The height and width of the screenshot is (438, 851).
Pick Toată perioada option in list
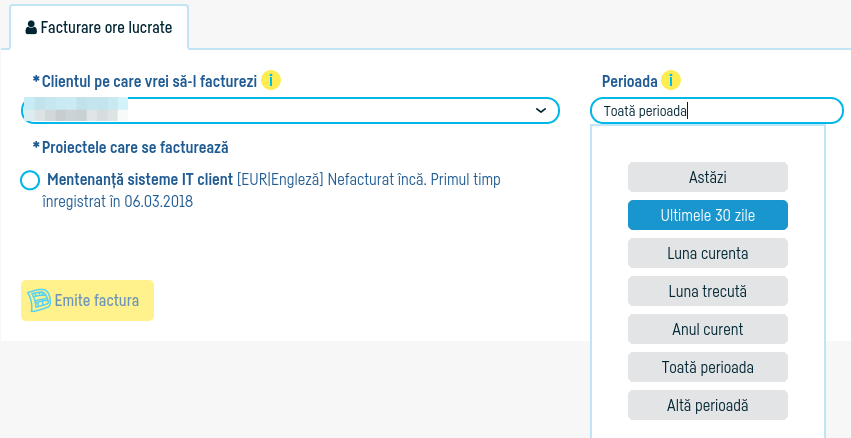tap(708, 367)
